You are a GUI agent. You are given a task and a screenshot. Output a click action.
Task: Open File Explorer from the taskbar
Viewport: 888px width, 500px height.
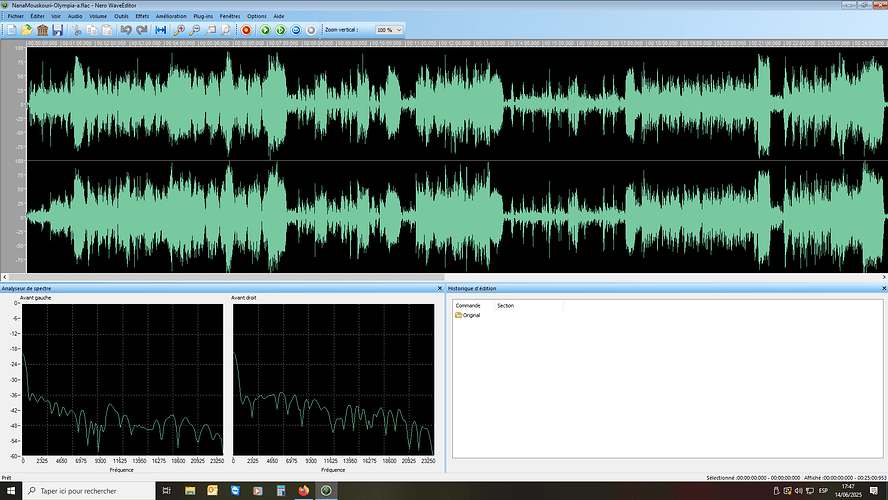[190, 491]
